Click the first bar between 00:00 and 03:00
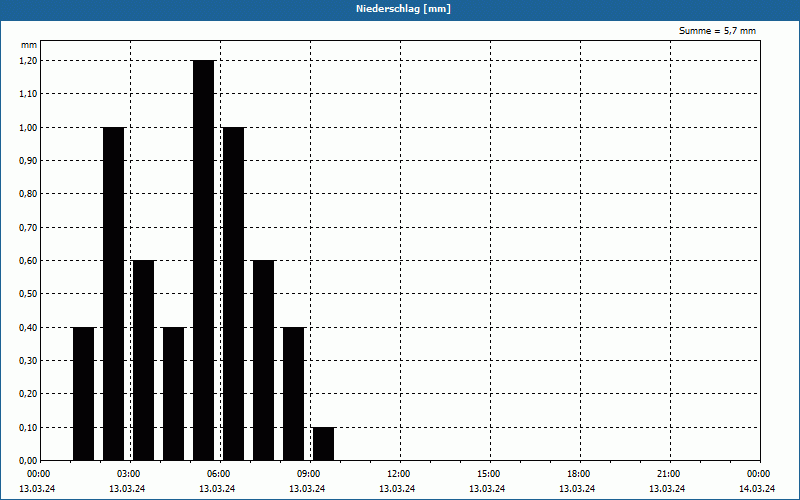The width and height of the screenshot is (800, 500). [x=84, y=394]
